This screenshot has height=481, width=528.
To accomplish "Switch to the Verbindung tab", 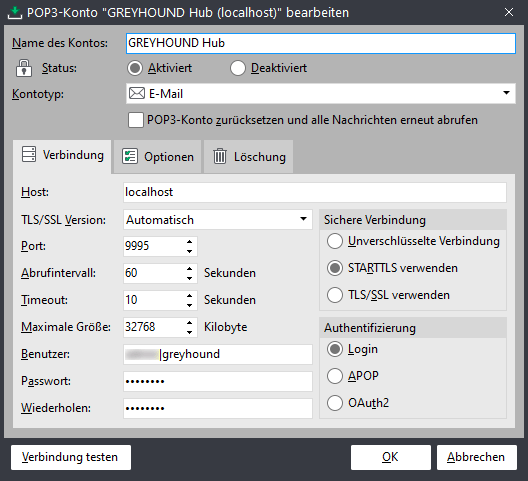I will coord(62,156).
